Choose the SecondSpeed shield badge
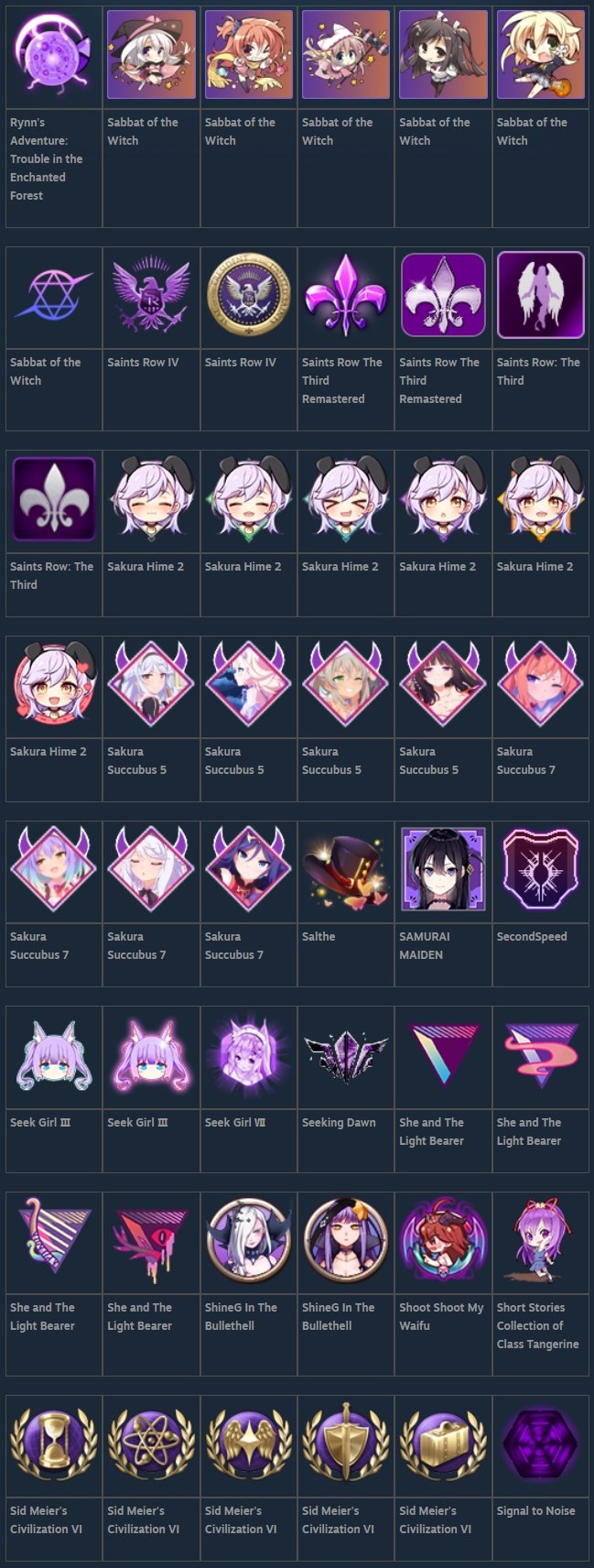The width and height of the screenshot is (594, 1568). click(541, 869)
